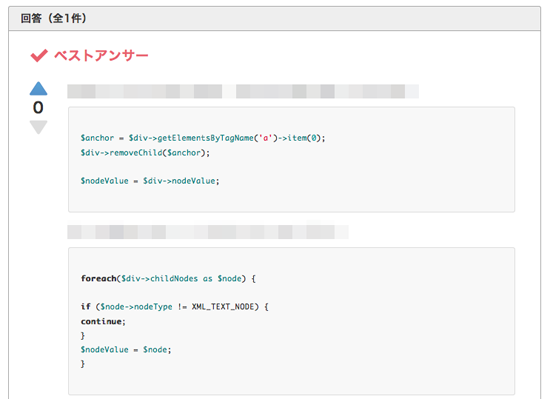Click the red best answer checkmark
The image size is (550, 399).
pos(39,55)
